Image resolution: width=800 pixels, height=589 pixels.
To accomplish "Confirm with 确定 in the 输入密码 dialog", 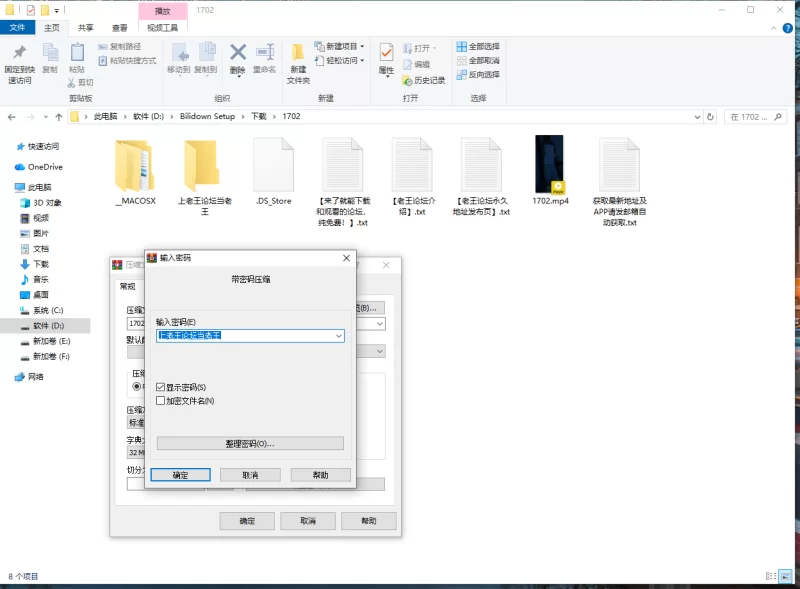I will pos(180,475).
